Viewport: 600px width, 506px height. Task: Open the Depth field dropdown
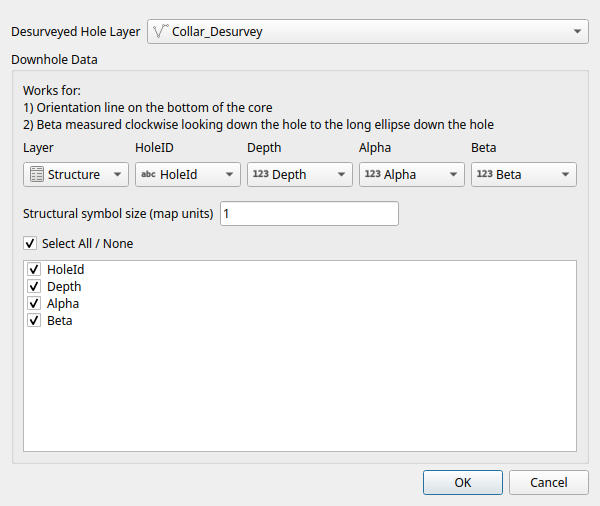coord(300,175)
